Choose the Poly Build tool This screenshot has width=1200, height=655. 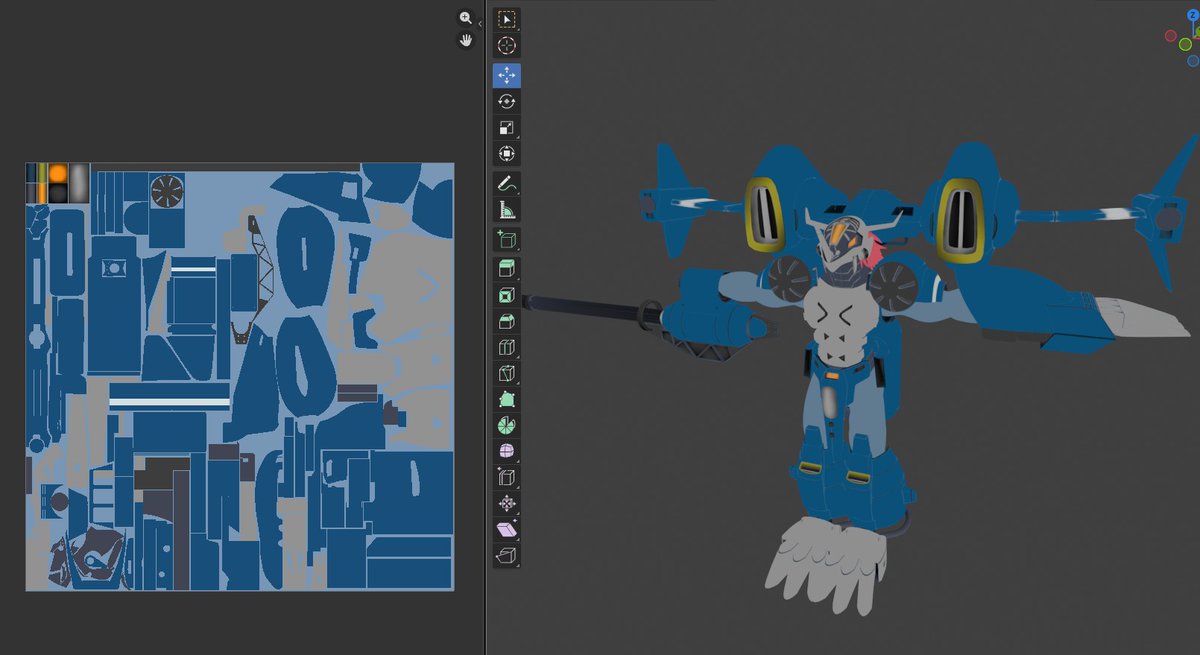pos(507,400)
